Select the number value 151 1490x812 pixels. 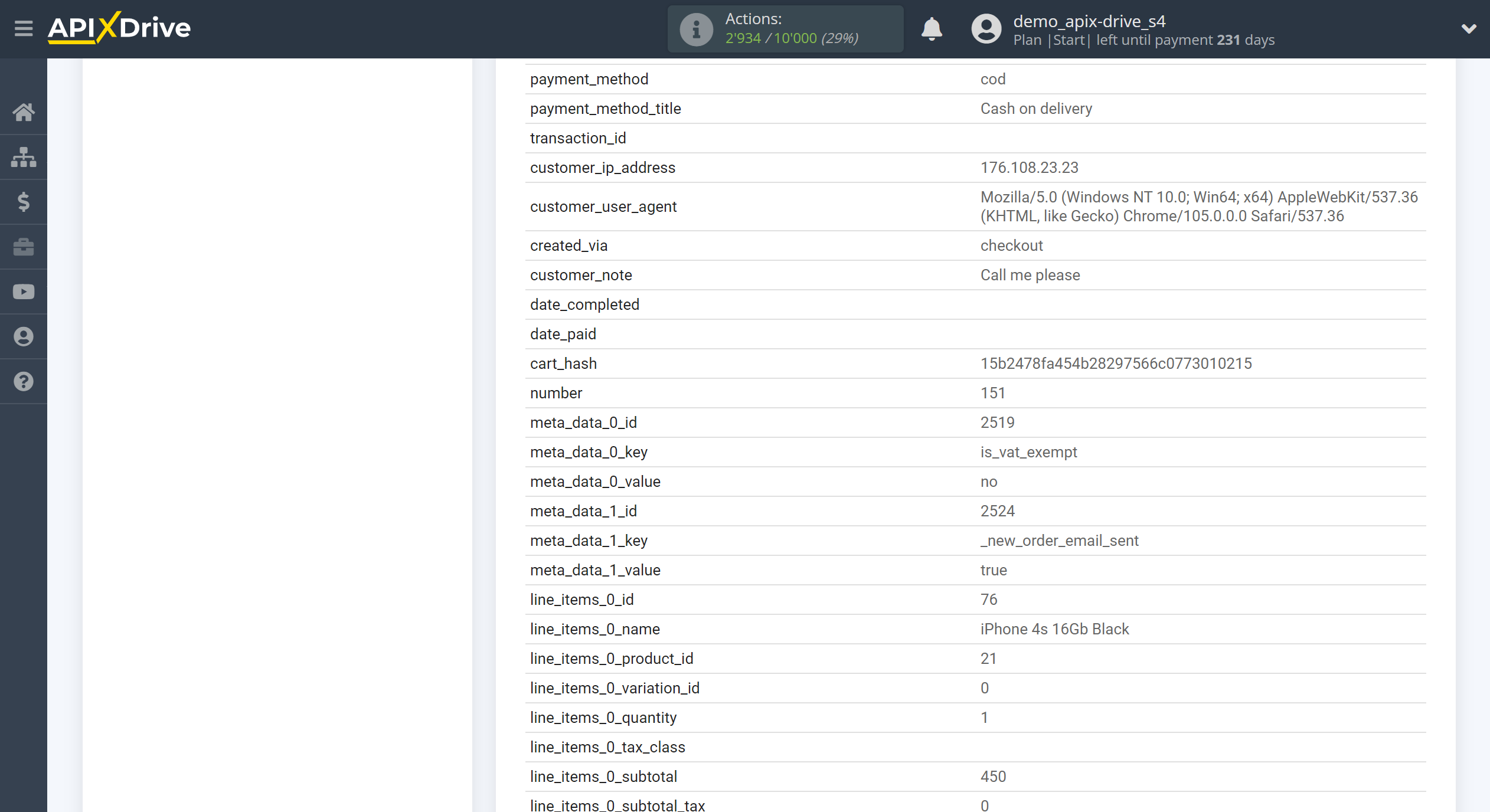tap(992, 393)
